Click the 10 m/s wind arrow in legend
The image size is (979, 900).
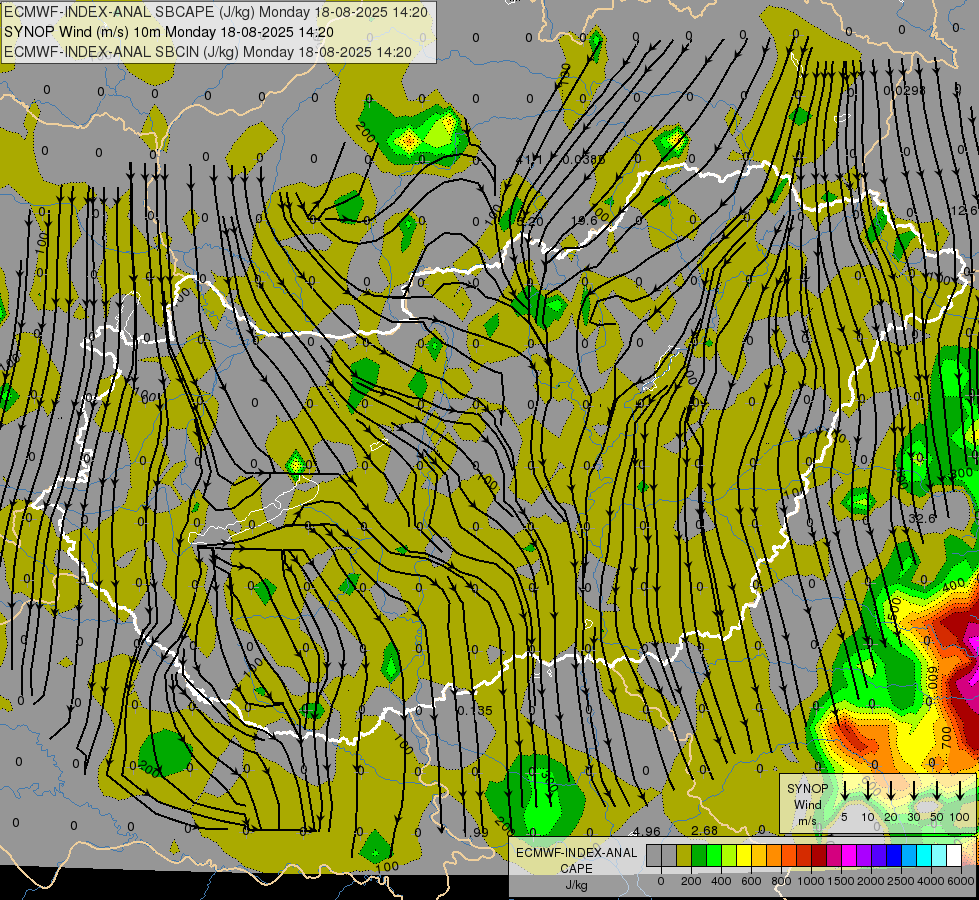pyautogui.click(x=867, y=791)
